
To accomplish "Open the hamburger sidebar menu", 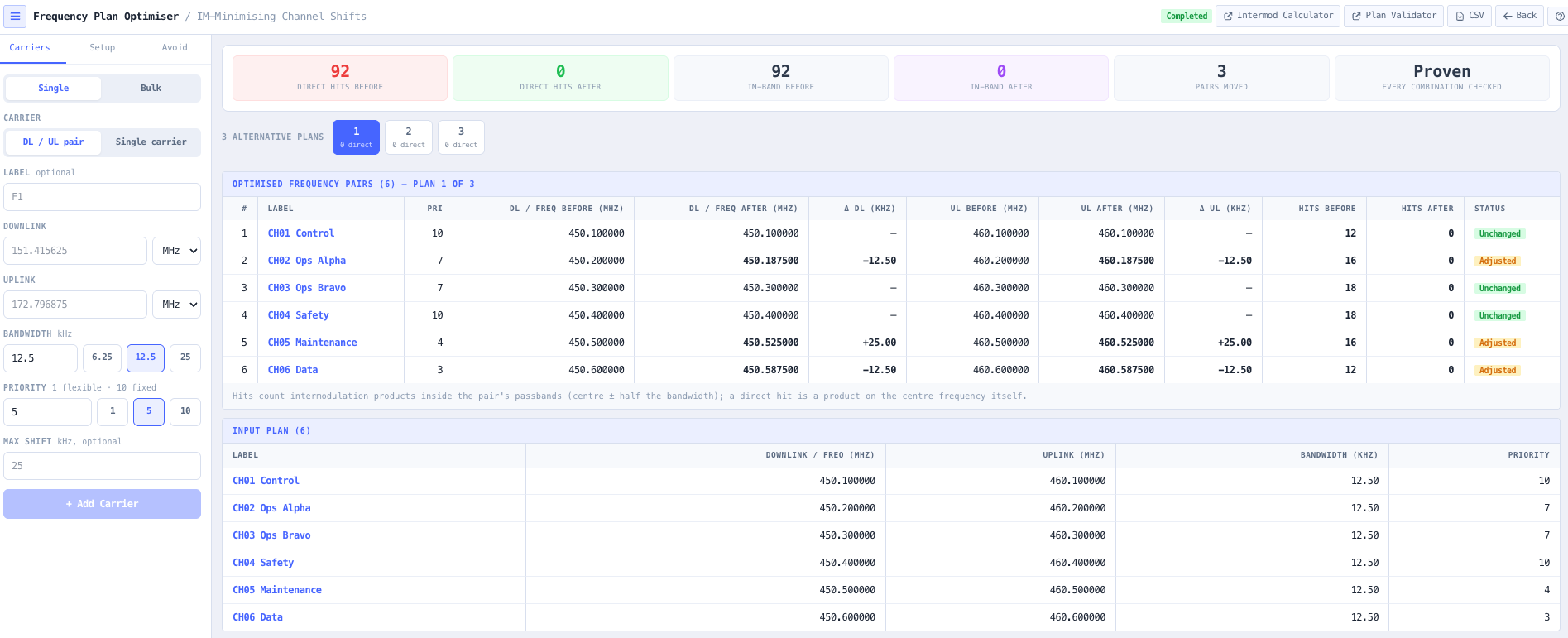I will [x=15, y=16].
